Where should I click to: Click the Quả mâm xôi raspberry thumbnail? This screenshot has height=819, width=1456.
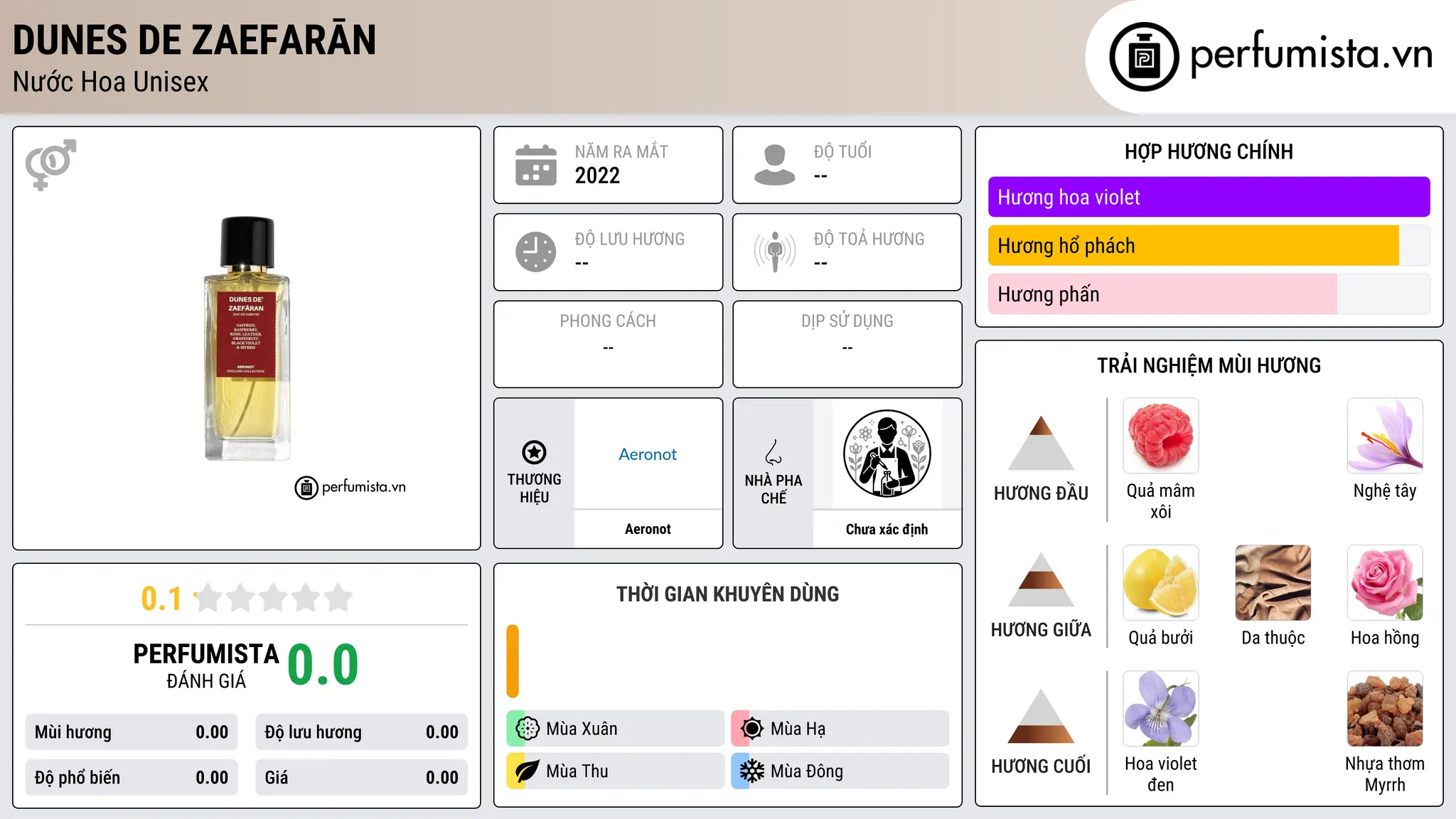pos(1161,436)
